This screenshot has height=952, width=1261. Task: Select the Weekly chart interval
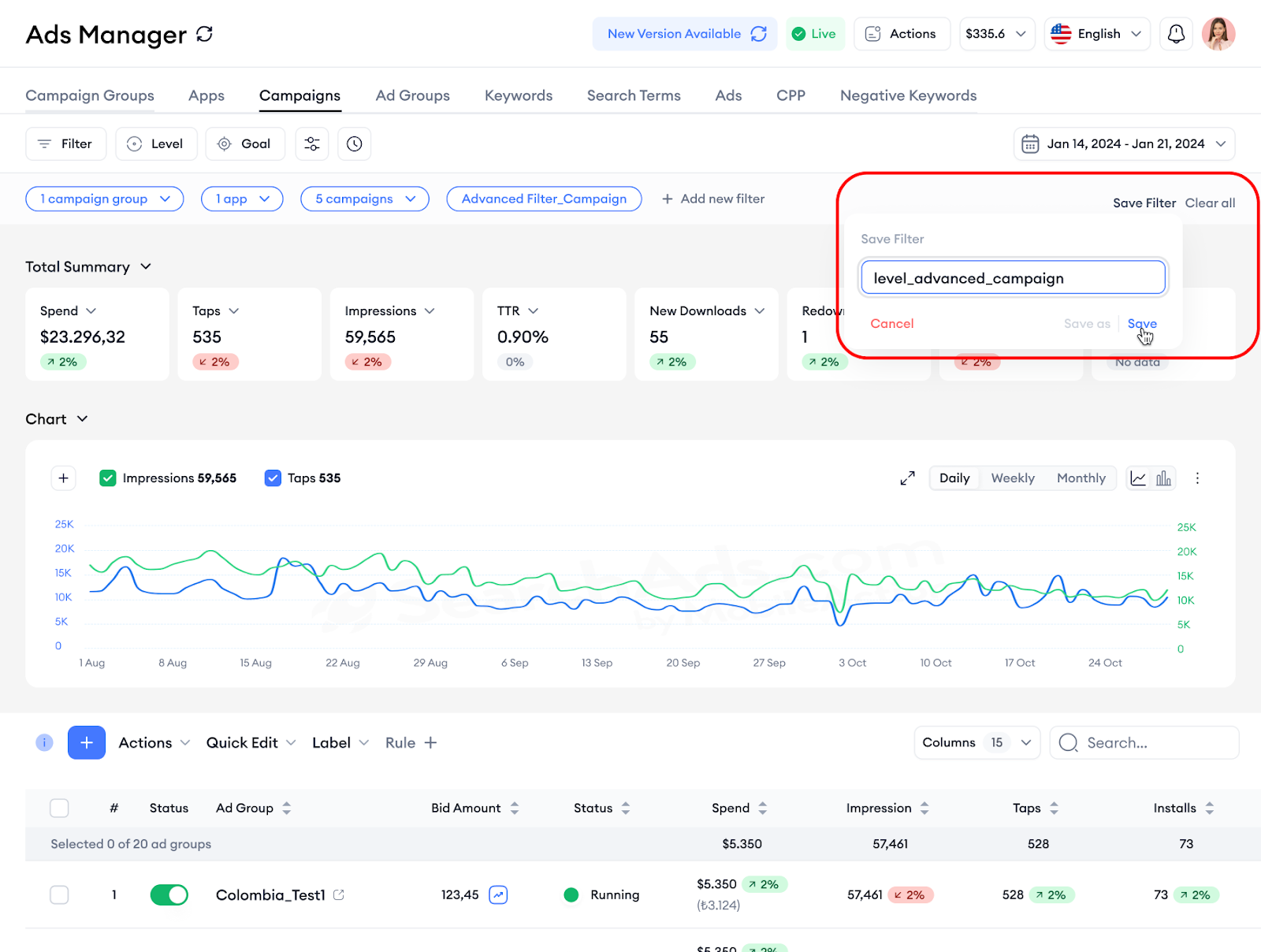point(1013,478)
